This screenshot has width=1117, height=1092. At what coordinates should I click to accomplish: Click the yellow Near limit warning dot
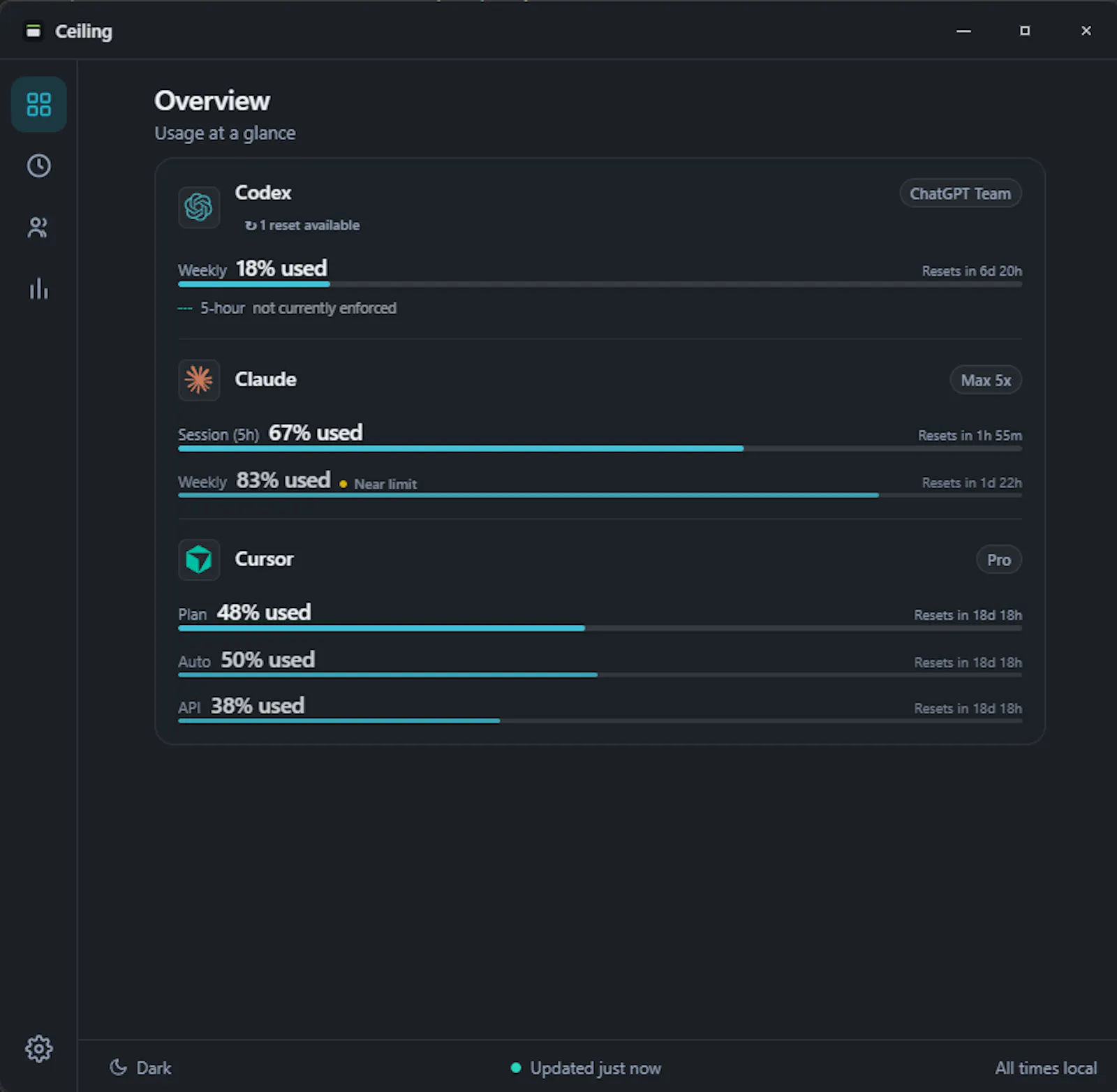(343, 484)
